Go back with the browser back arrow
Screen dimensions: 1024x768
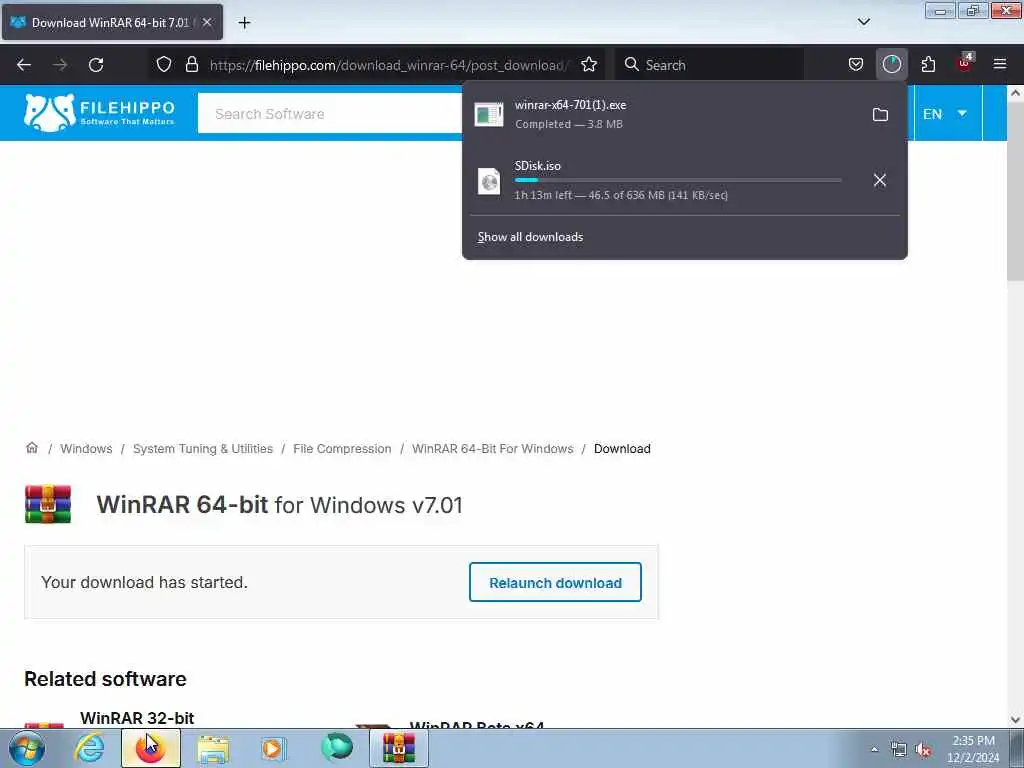click(24, 65)
